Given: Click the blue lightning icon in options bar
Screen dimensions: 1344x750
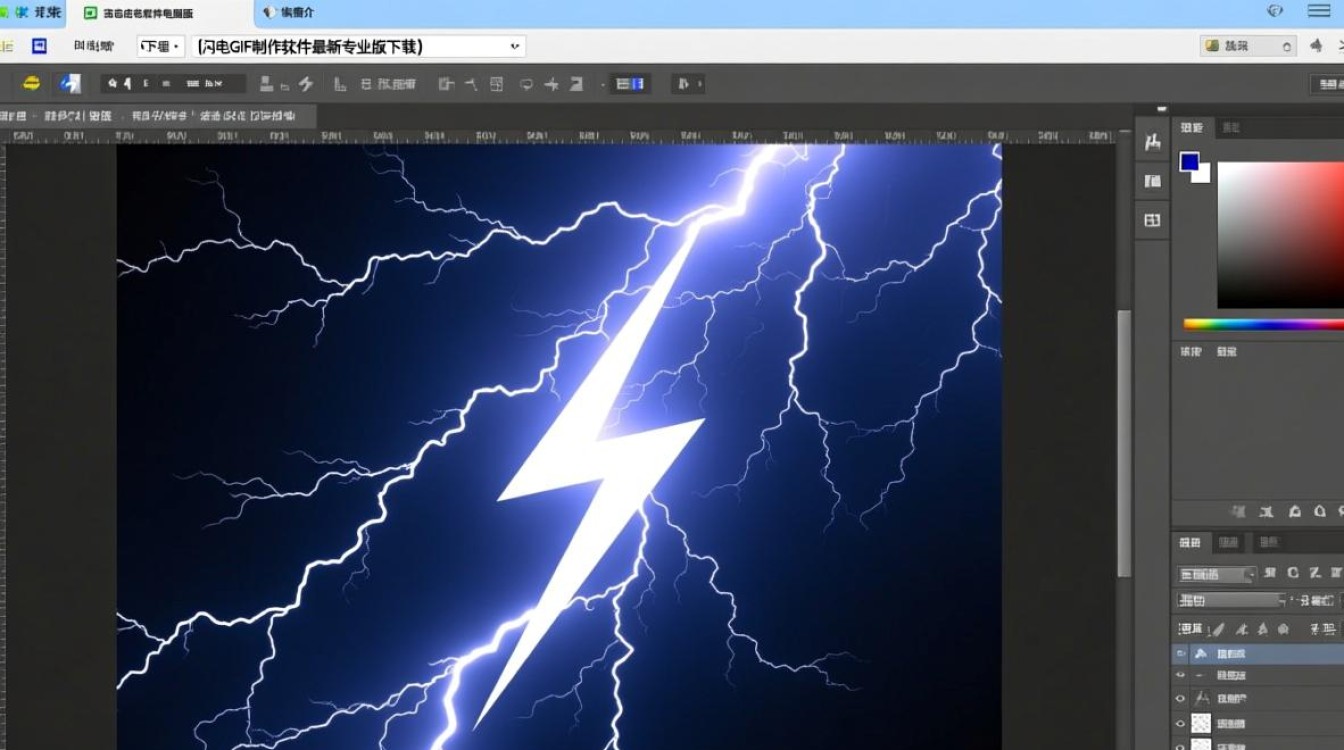Looking at the screenshot, I should pyautogui.click(x=69, y=84).
